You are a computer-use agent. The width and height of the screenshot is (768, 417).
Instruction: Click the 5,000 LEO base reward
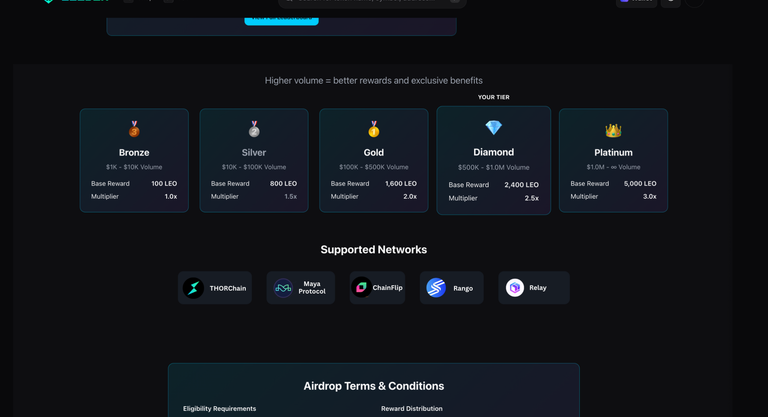(640, 183)
